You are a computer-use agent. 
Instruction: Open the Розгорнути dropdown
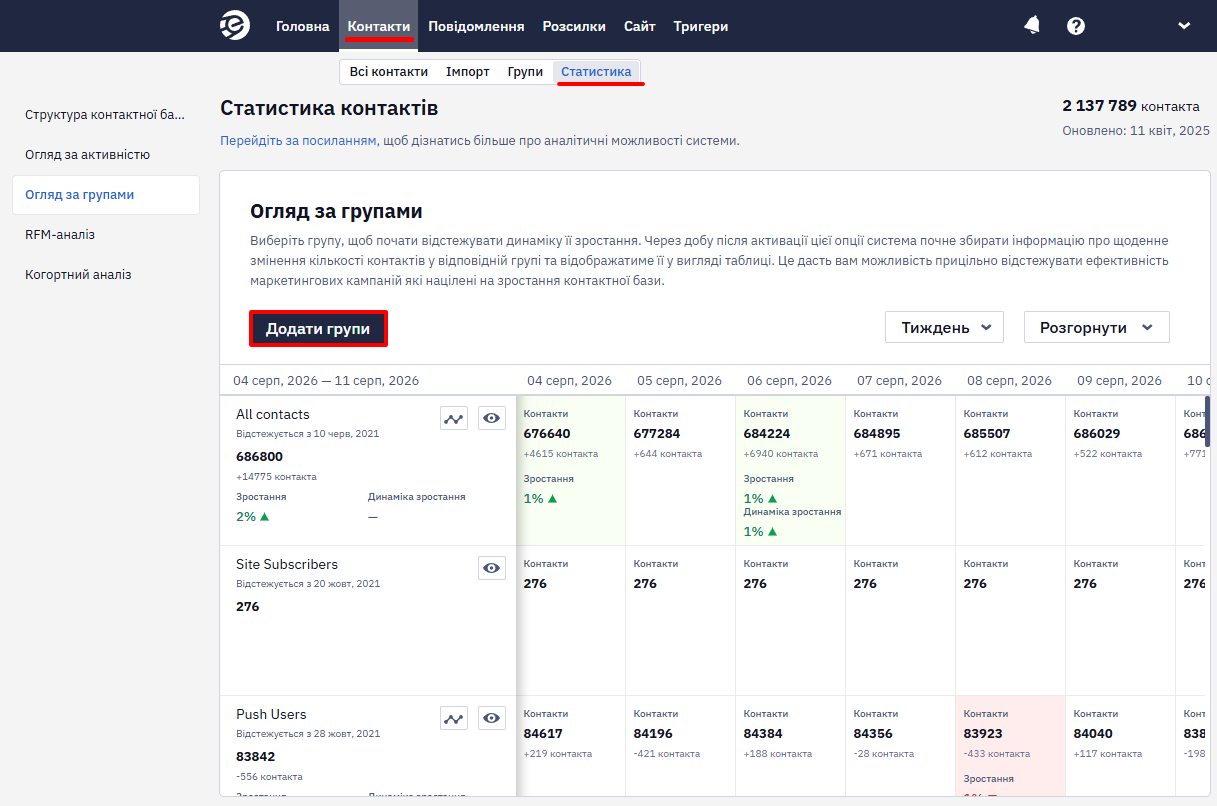click(x=1096, y=327)
